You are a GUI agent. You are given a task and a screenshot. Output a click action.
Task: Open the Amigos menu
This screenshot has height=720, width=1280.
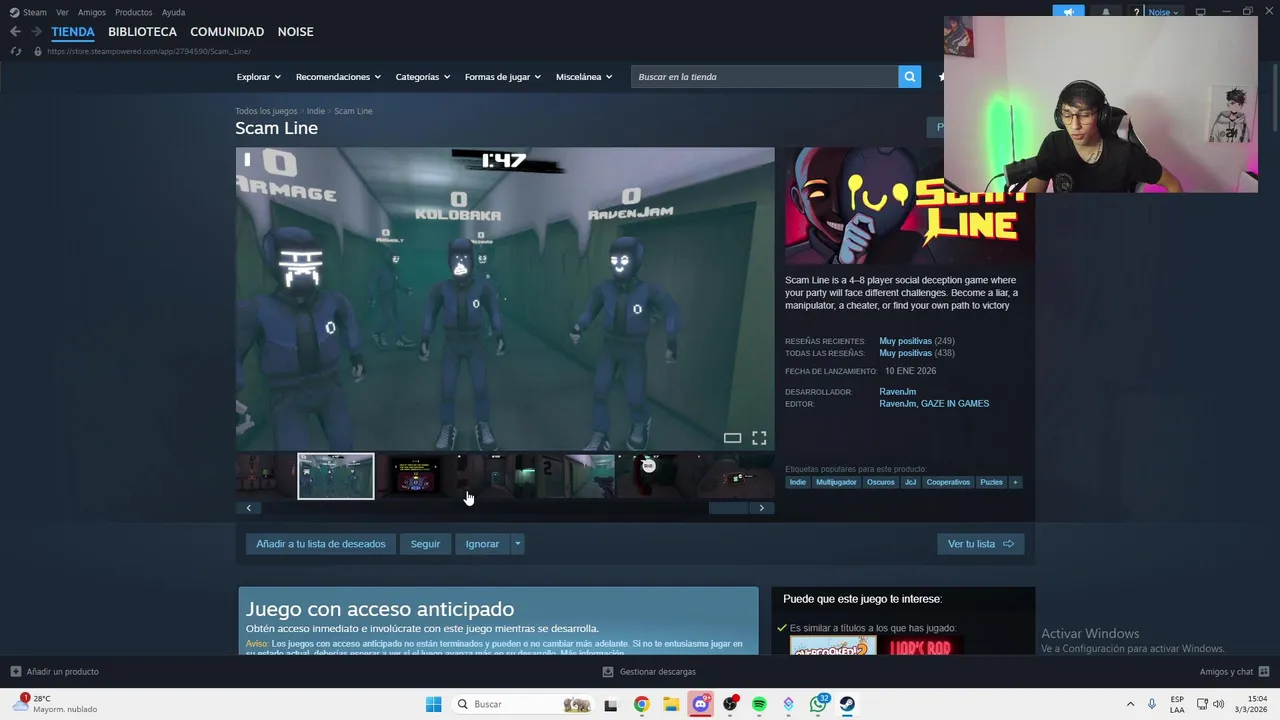pos(92,12)
